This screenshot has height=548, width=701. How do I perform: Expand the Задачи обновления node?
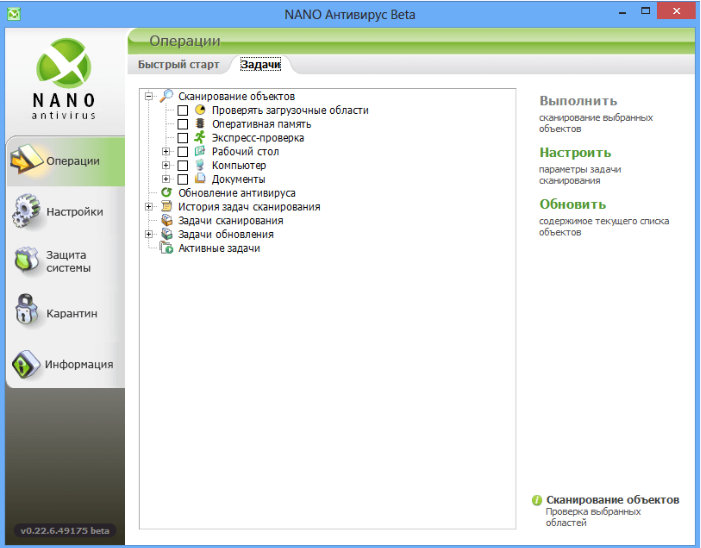(148, 234)
